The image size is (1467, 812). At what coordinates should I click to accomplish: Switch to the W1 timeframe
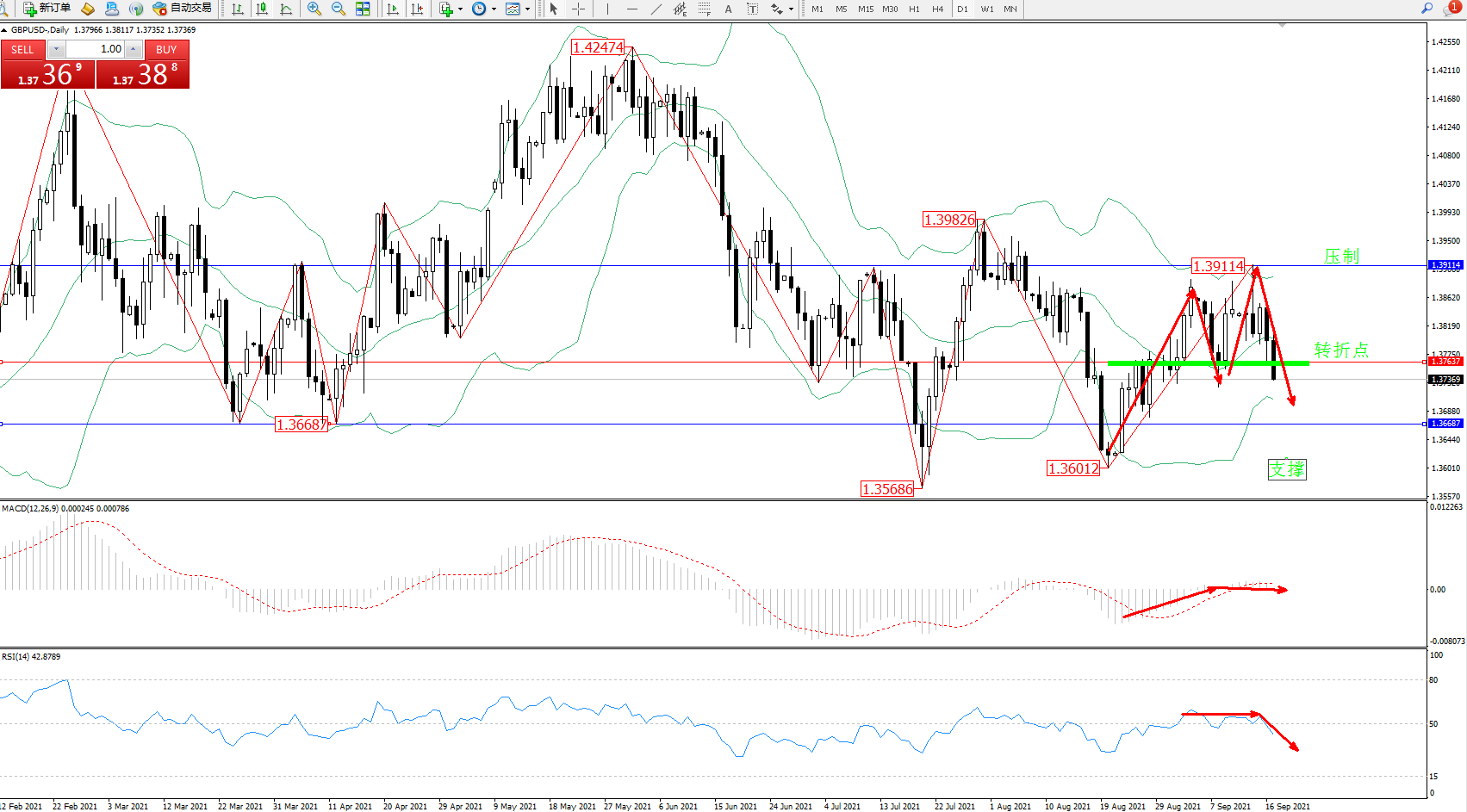987,9
